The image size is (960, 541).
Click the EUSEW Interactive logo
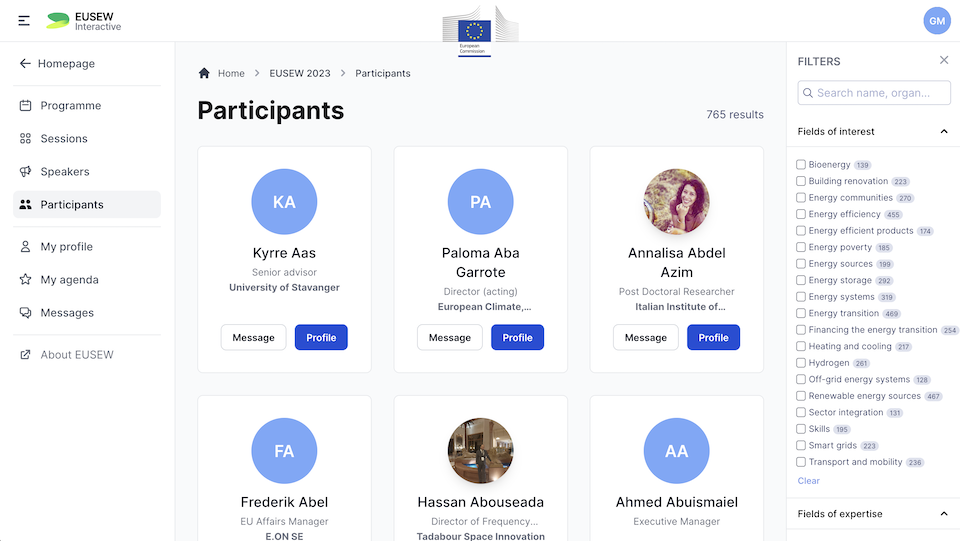click(x=84, y=21)
